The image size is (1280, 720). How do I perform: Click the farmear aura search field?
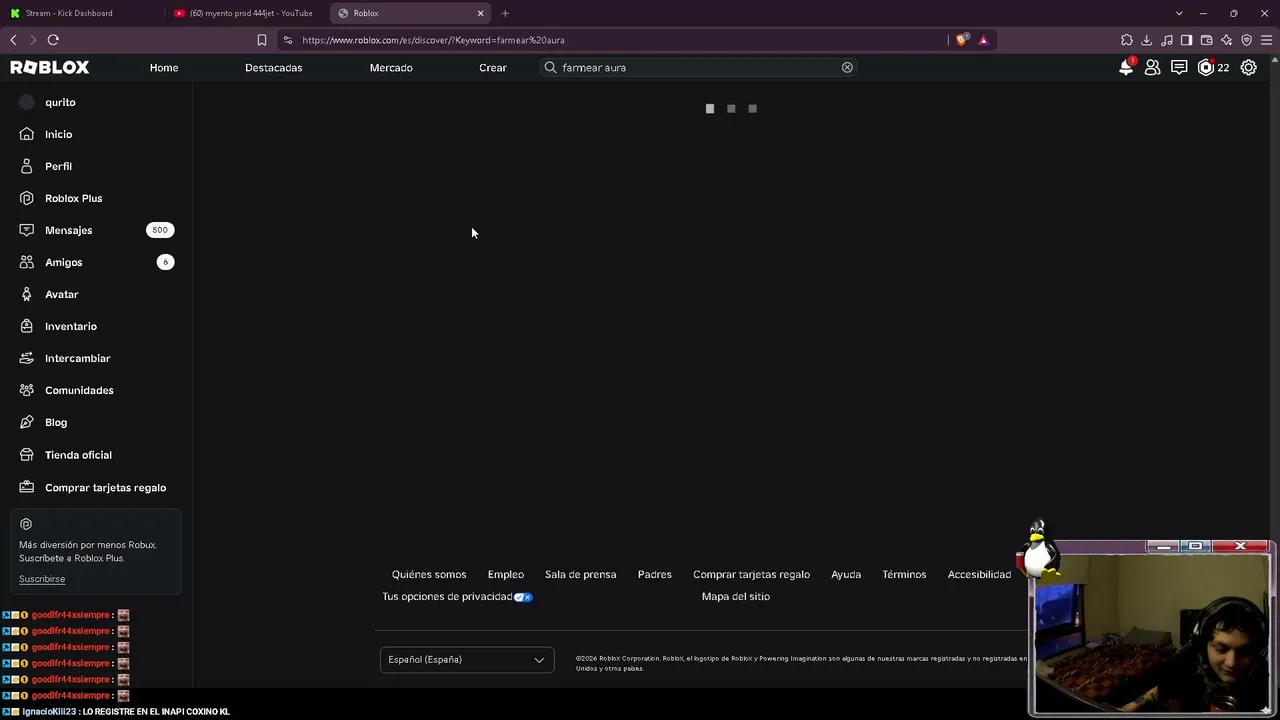point(699,67)
